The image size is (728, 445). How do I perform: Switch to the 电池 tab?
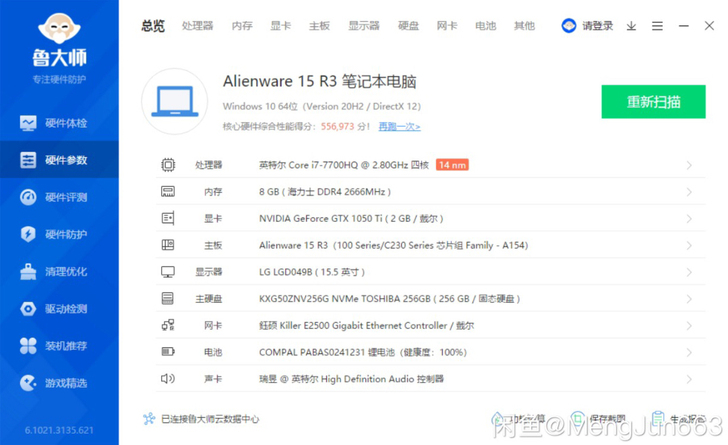(485, 26)
